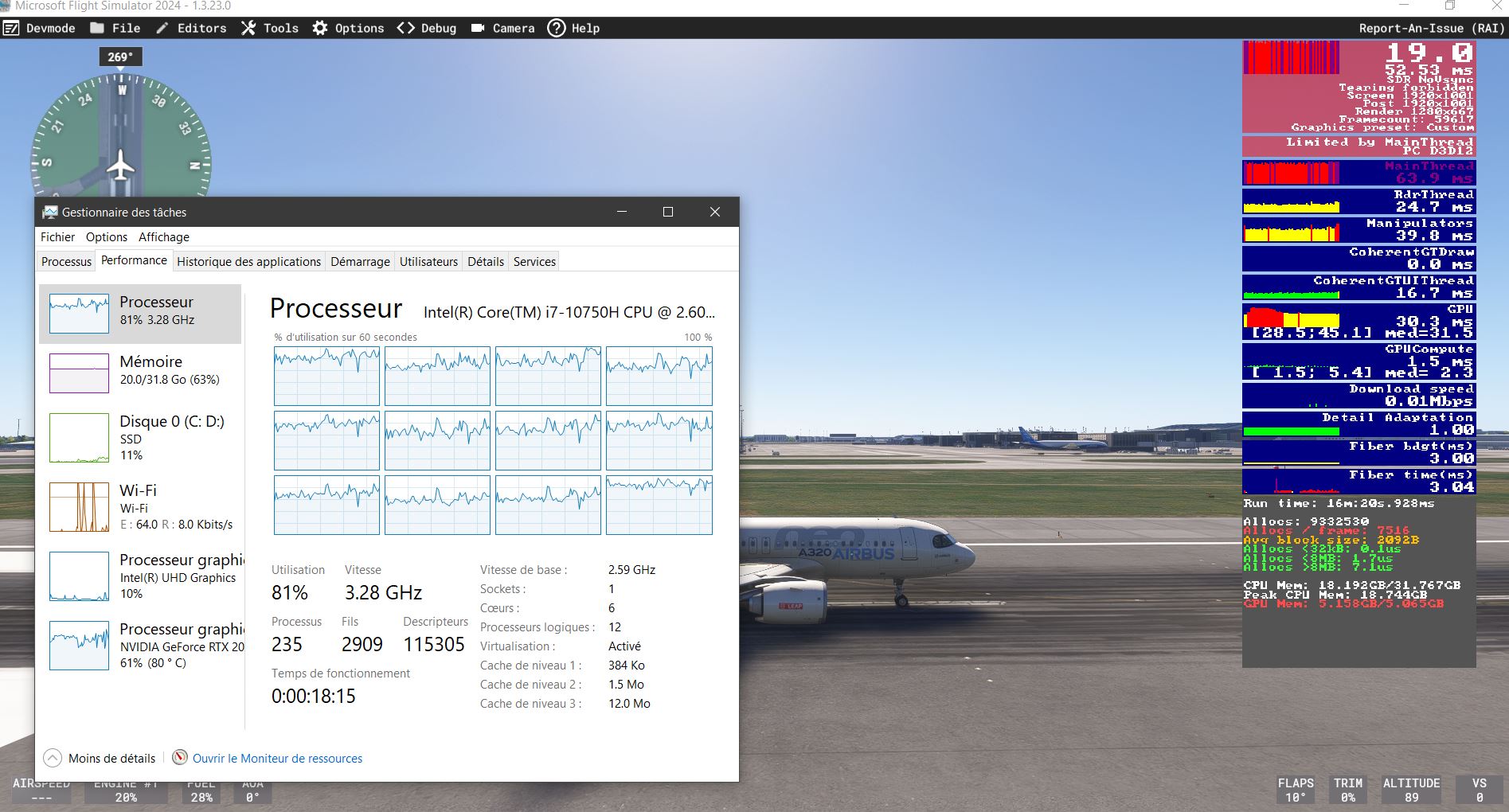Click the Moins de détails arrow icon
The height and width of the screenshot is (812, 1509).
53,758
